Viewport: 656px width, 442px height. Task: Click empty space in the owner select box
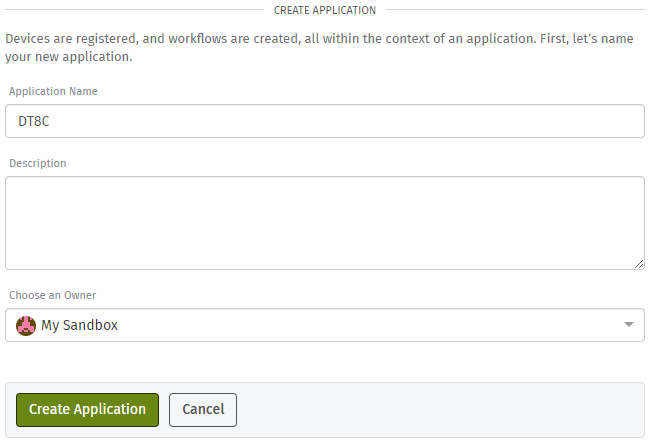click(368, 325)
